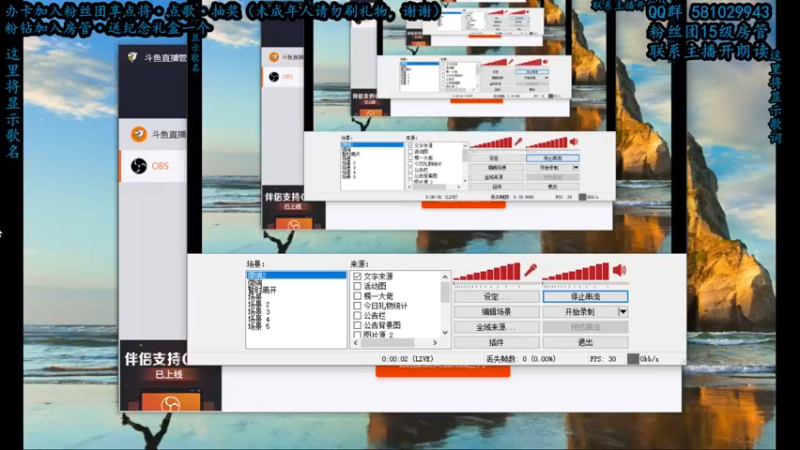Click the sources list vertical scrollbar thumb
The image size is (800, 450).
coord(445,292)
